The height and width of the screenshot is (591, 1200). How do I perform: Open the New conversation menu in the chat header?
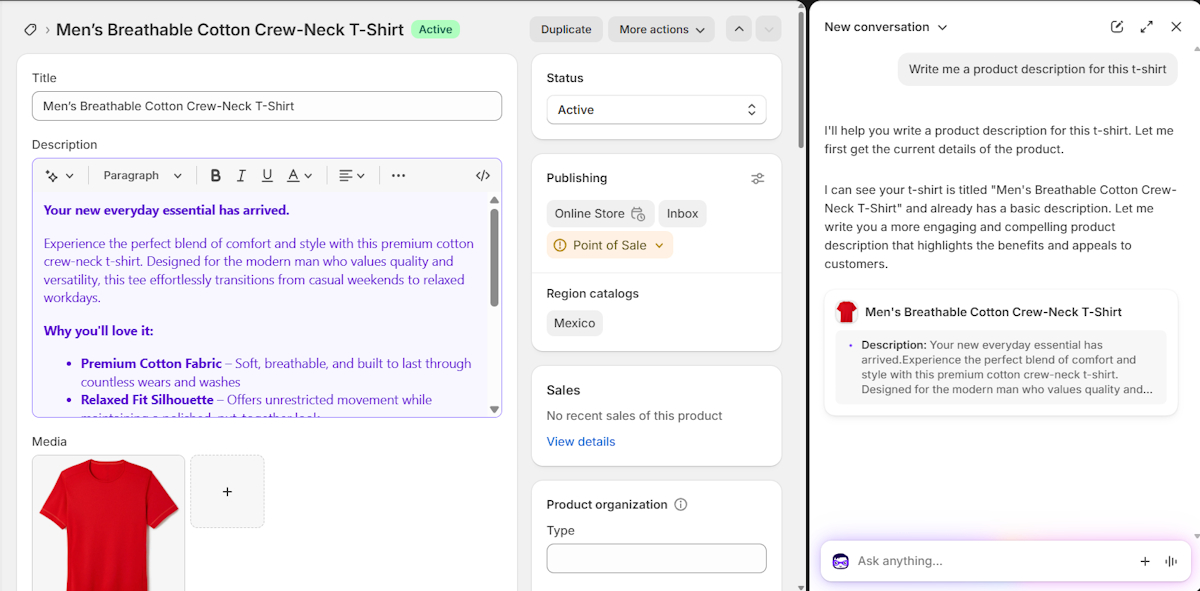coord(886,27)
